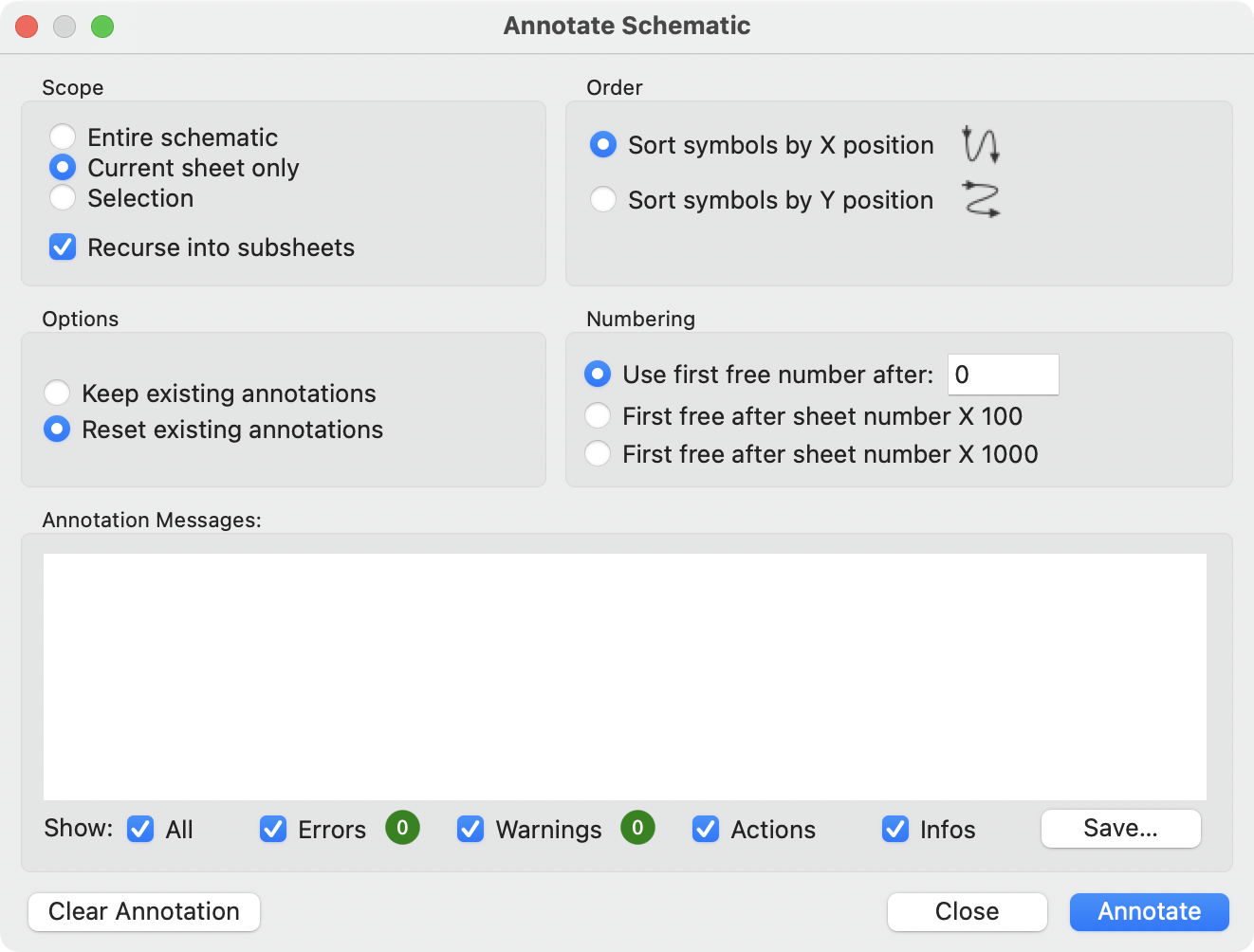Click the Y position serpentine sort icon
1254x952 pixels.
[x=980, y=199]
